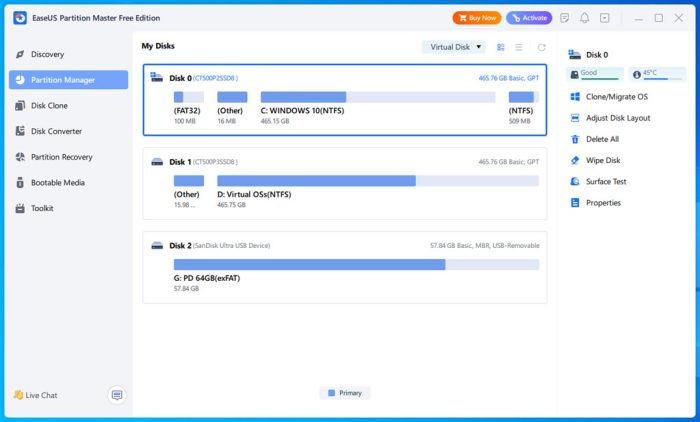Click the Toolkit toolbox icon

(20, 209)
